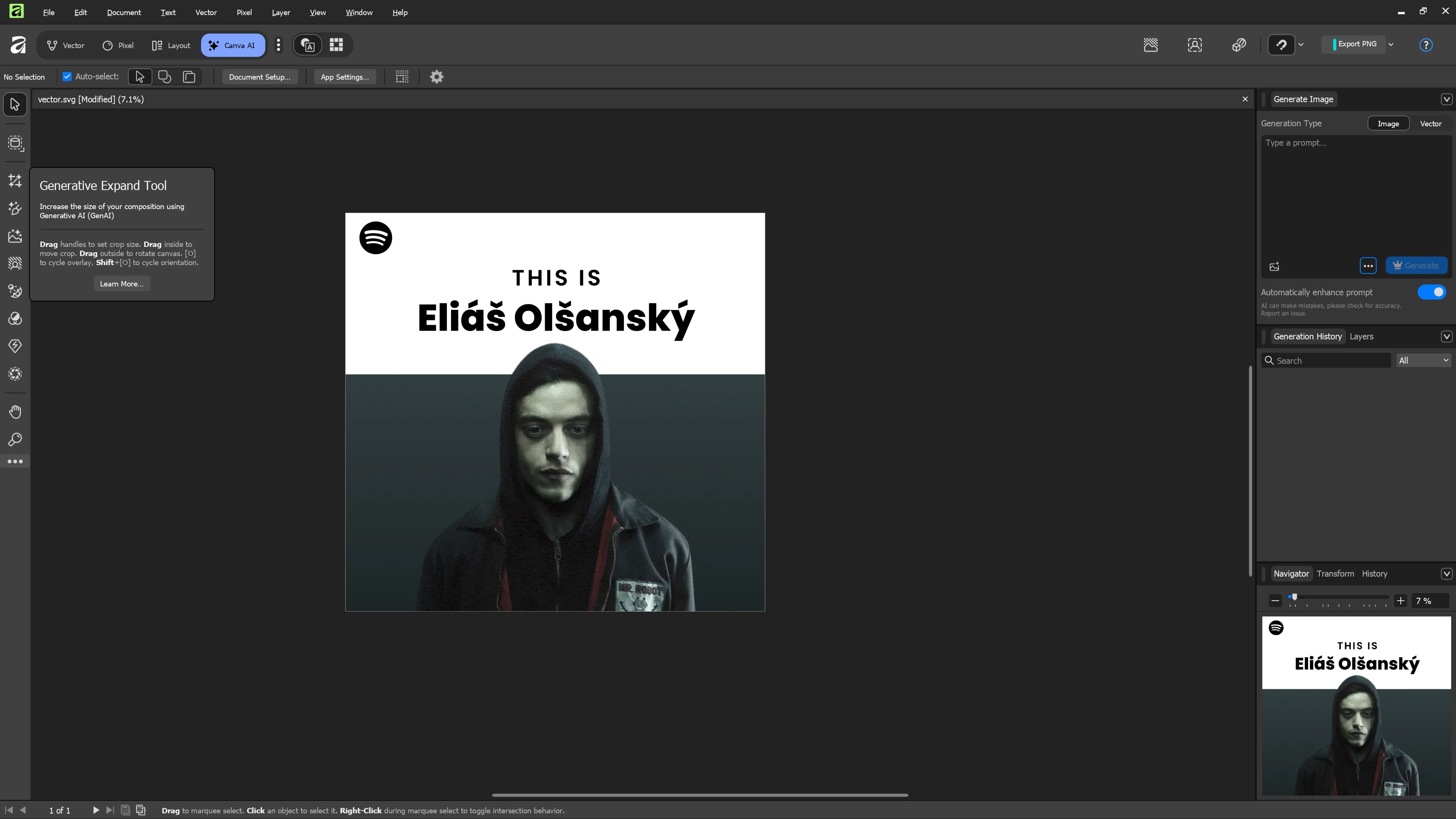The width and height of the screenshot is (1456, 819).
Task: Click the Navigator zoom slider handle
Action: (x=1294, y=597)
